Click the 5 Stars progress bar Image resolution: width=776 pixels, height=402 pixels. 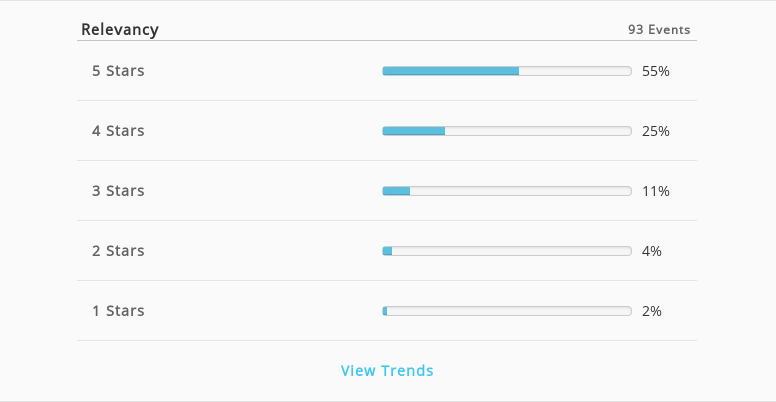(507, 71)
